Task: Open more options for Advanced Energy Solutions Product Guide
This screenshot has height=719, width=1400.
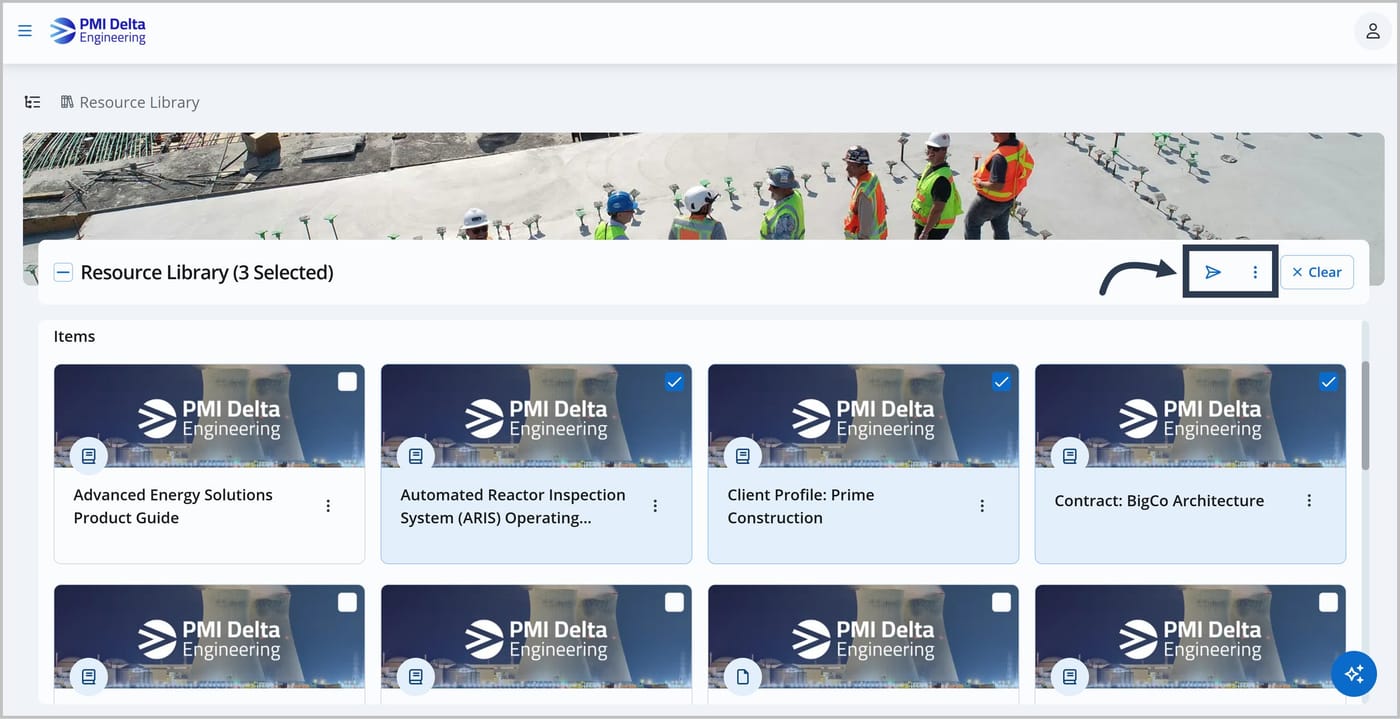Action: (x=328, y=506)
